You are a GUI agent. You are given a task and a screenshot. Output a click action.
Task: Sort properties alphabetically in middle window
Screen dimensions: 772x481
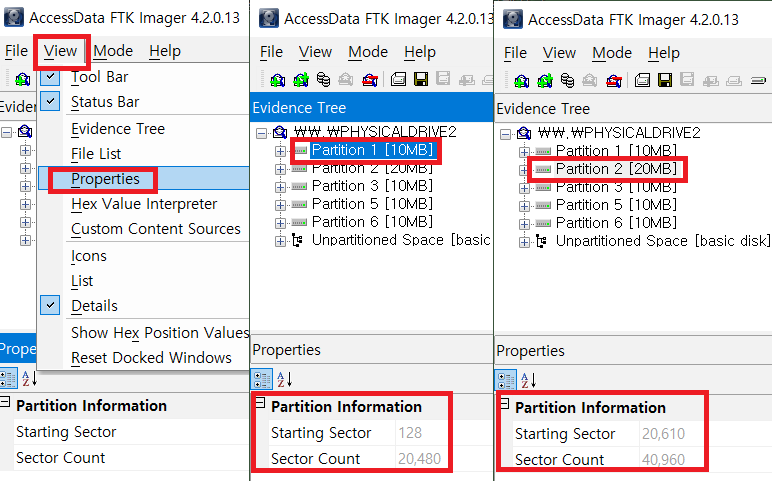tap(285, 380)
